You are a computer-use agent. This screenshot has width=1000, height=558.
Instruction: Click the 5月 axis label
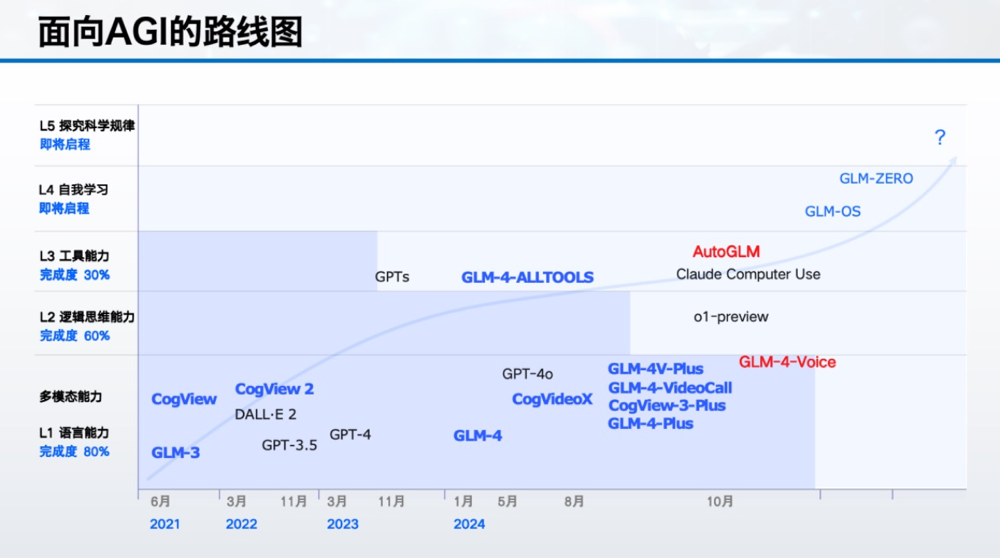(x=508, y=501)
